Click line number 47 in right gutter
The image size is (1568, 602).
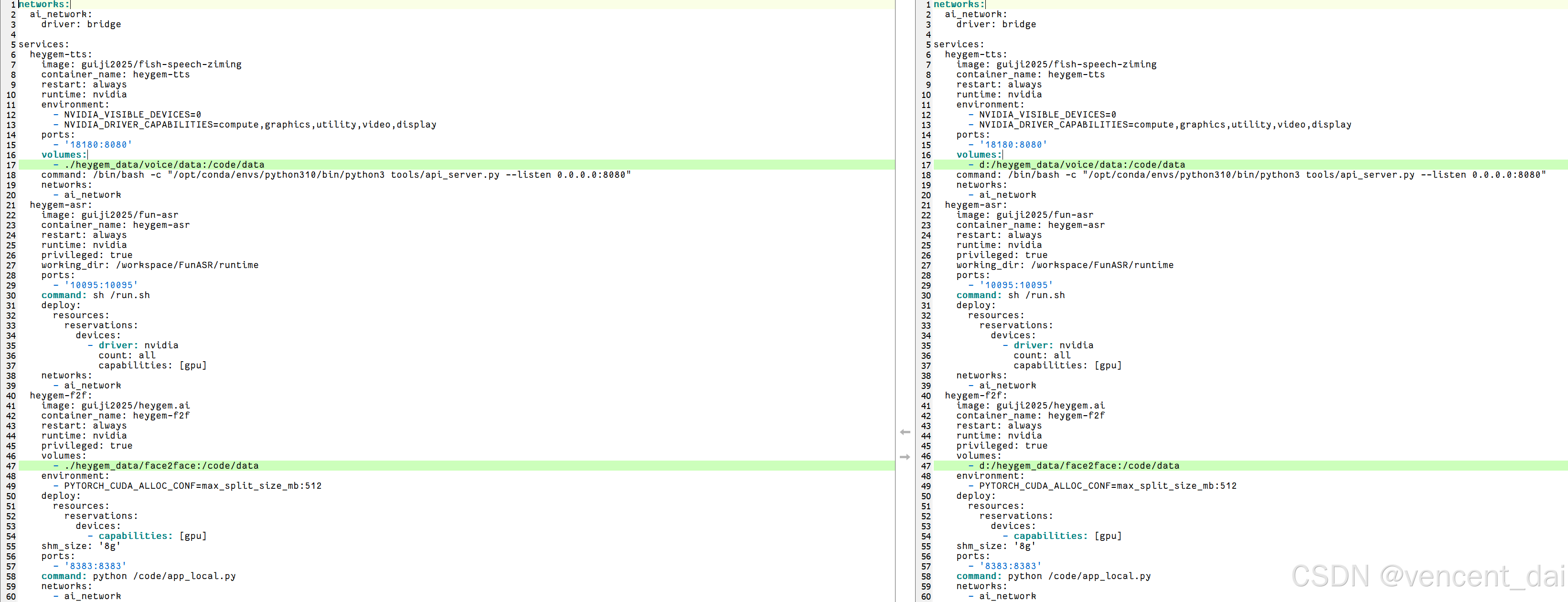(925, 466)
